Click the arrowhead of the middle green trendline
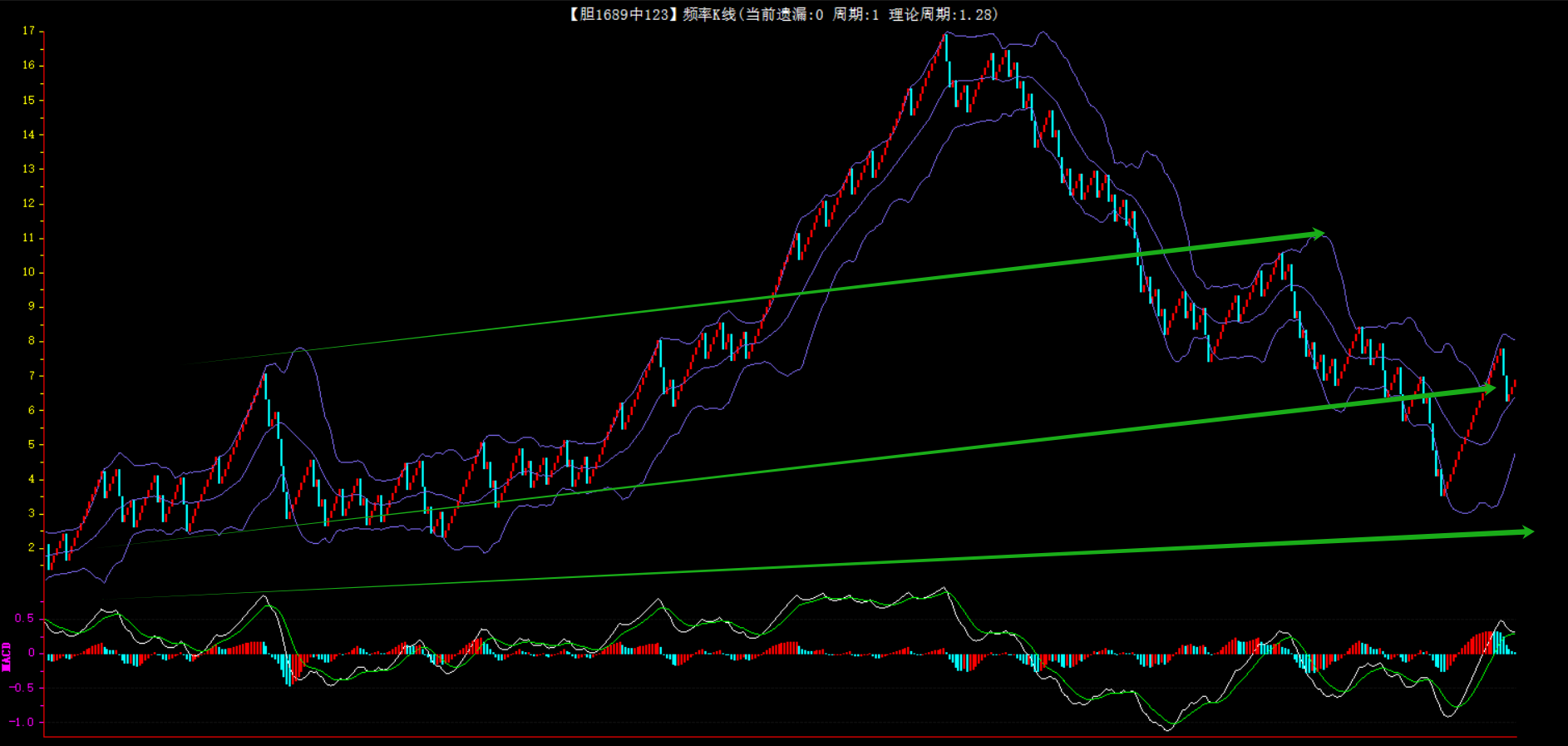 (1489, 388)
